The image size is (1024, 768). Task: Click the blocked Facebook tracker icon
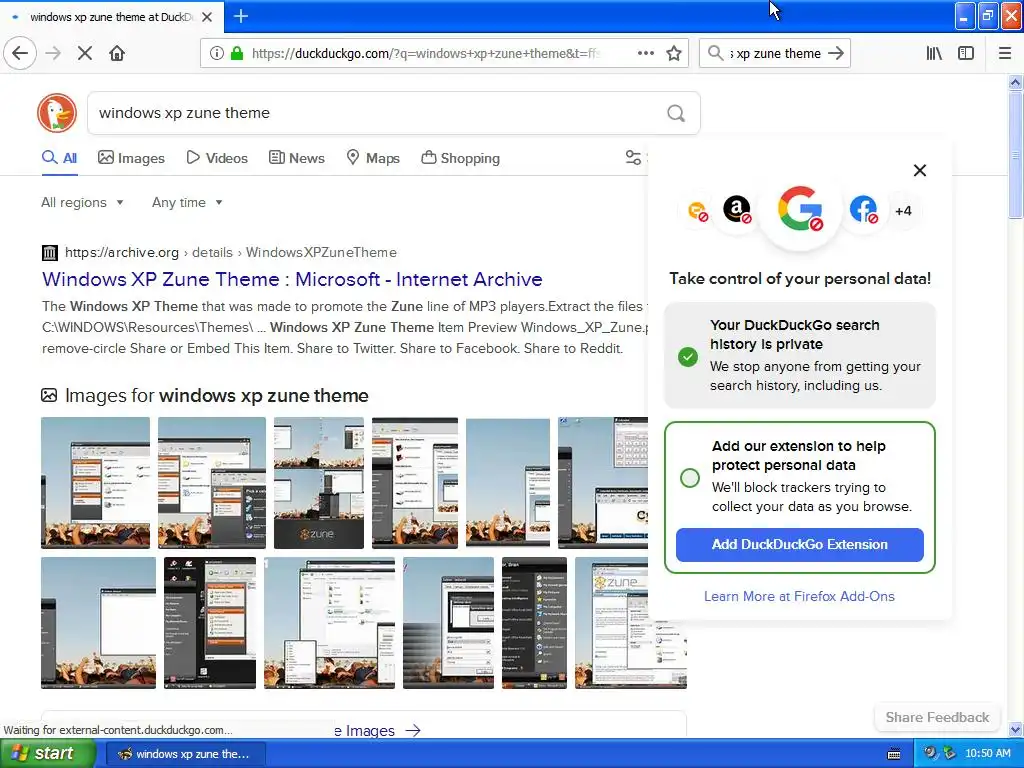click(863, 210)
